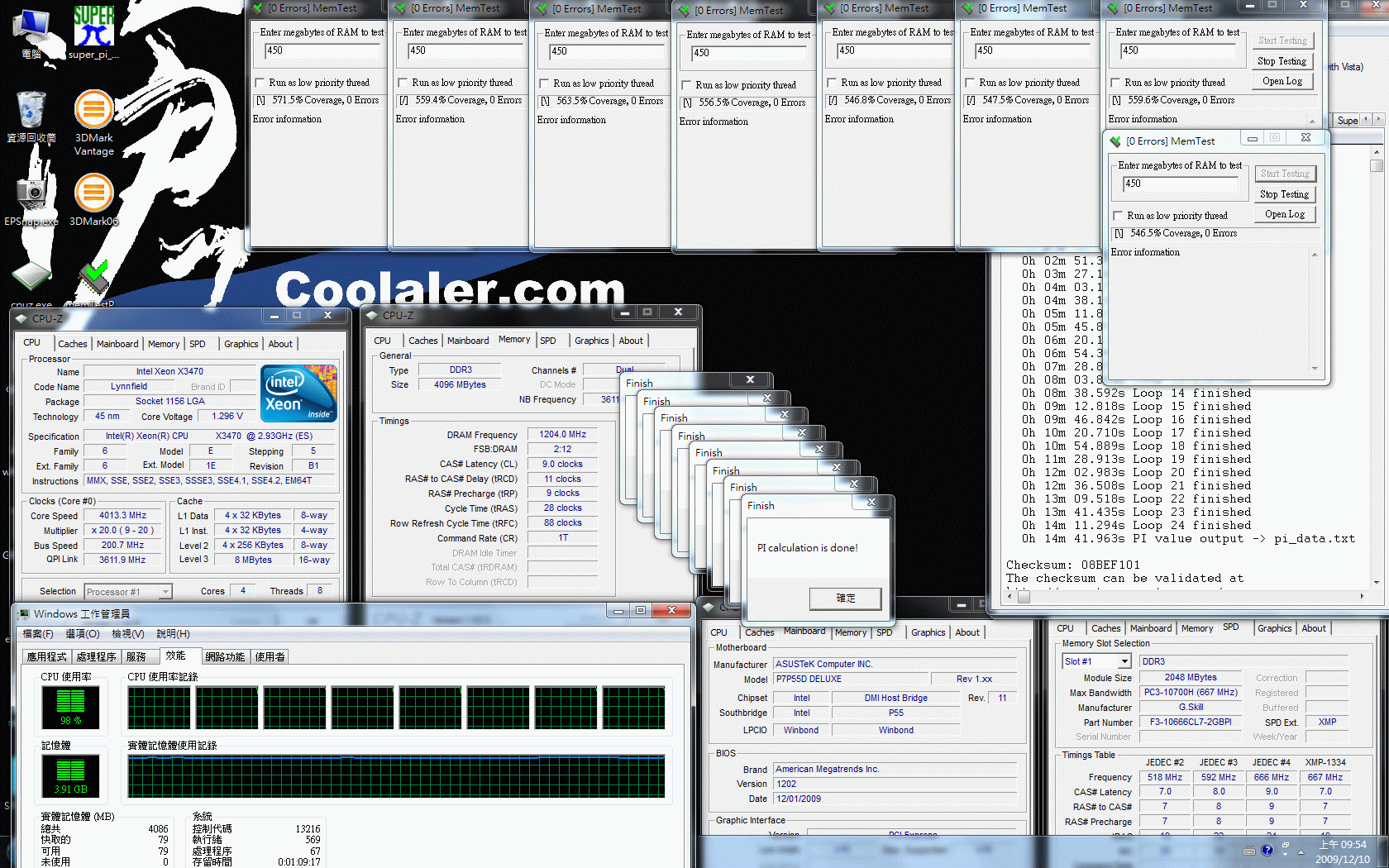The width and height of the screenshot is (1389, 868).
Task: Open 檔案(F) menu in Task Manager
Action: click(x=38, y=634)
